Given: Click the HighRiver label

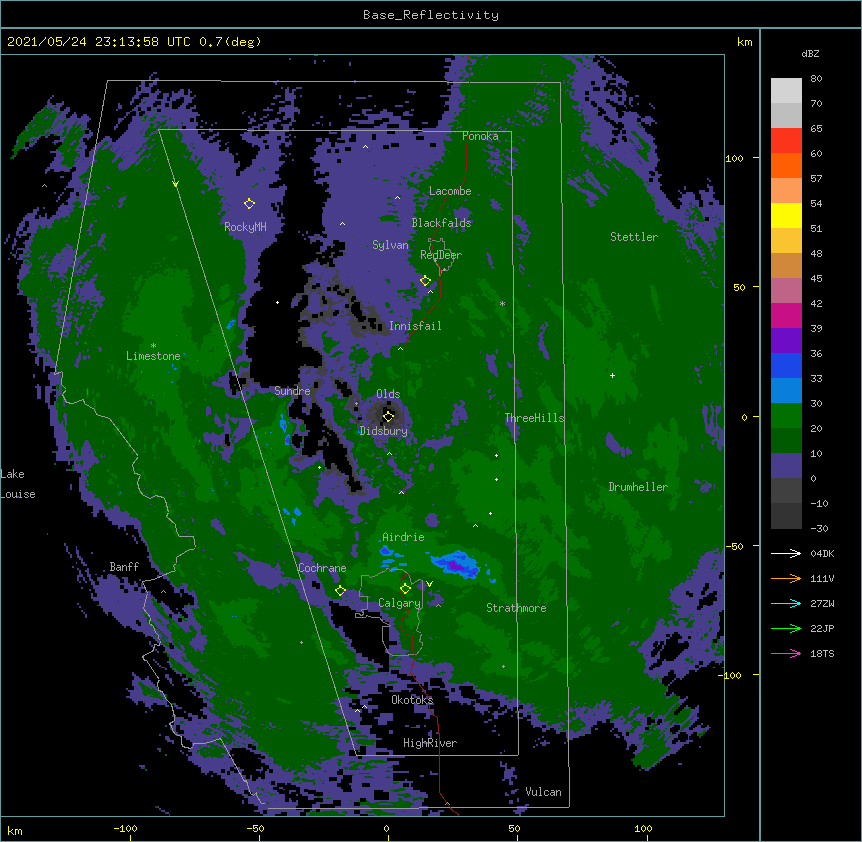Looking at the screenshot, I should coord(430,743).
